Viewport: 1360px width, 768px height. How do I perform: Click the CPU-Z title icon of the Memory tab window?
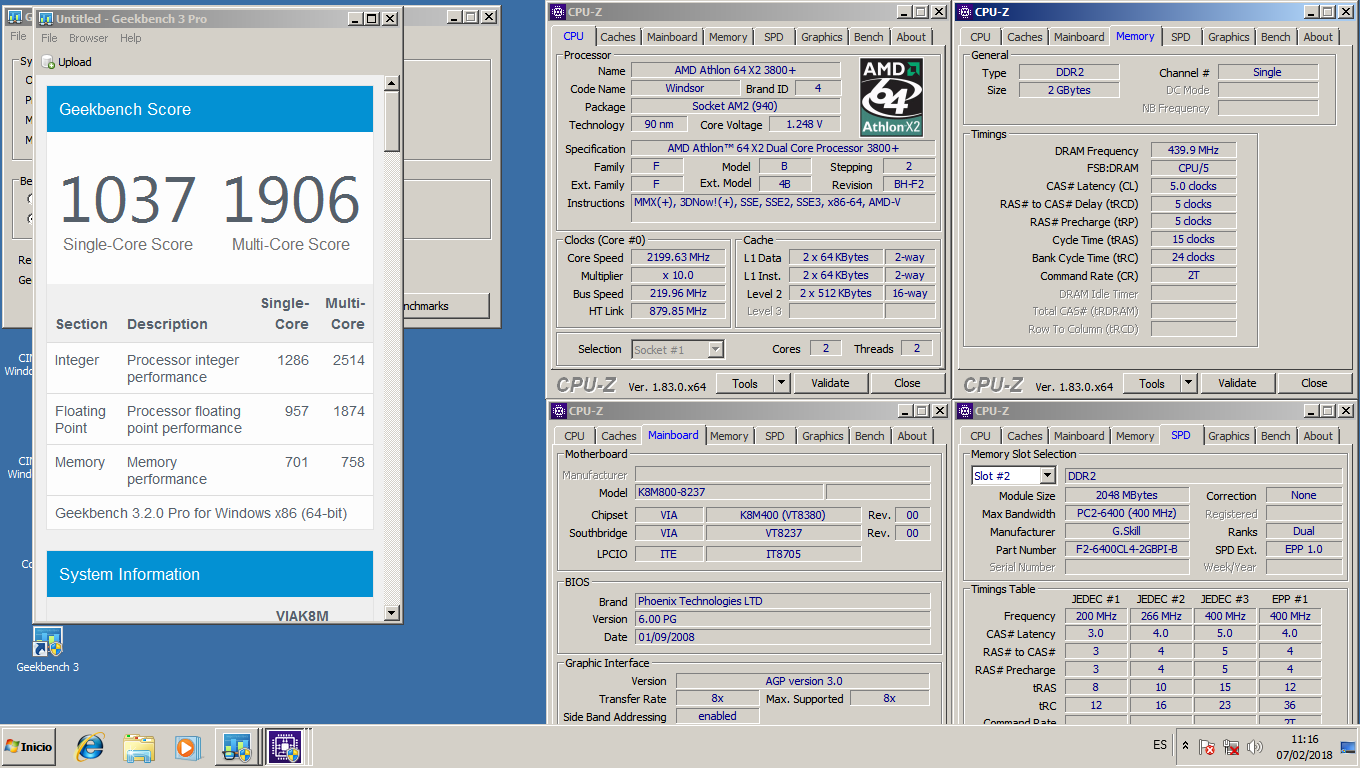tap(966, 12)
